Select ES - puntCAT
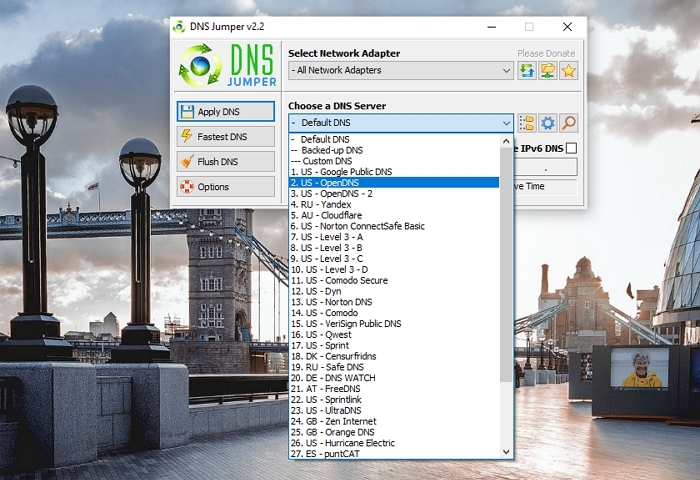Image resolution: width=700 pixels, height=480 pixels. 394,454
